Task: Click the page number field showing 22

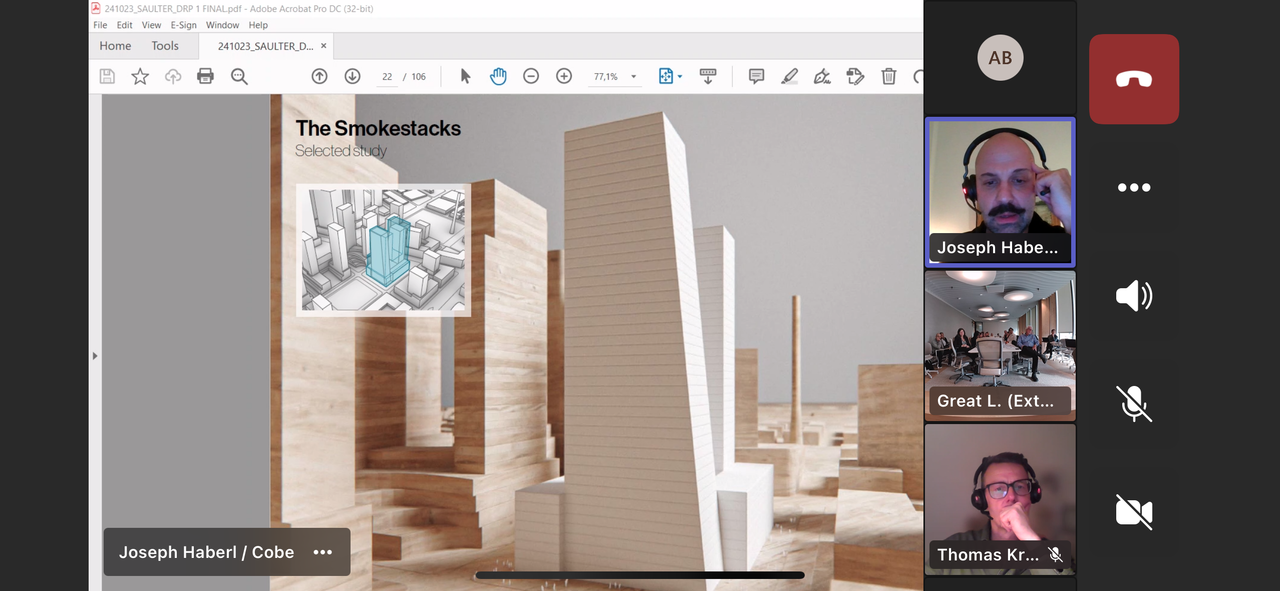Action: (x=387, y=77)
